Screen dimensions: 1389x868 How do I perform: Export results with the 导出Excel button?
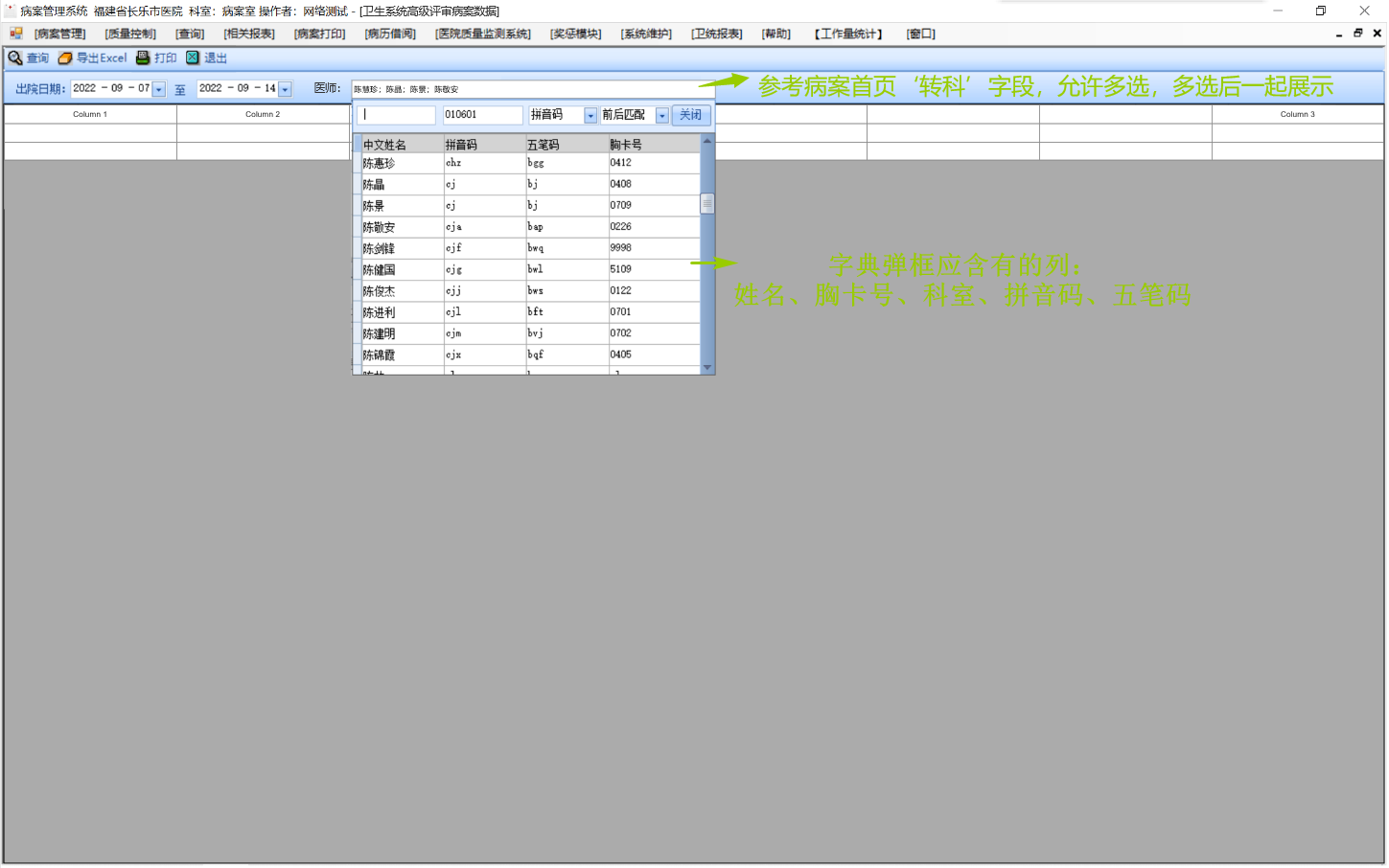click(x=92, y=58)
